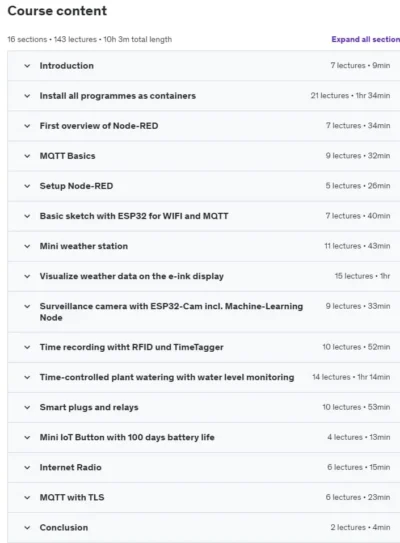Open Basic sketch with ESP32 for WIFI and MQTT
400x543 pixels.
click(x=134, y=216)
